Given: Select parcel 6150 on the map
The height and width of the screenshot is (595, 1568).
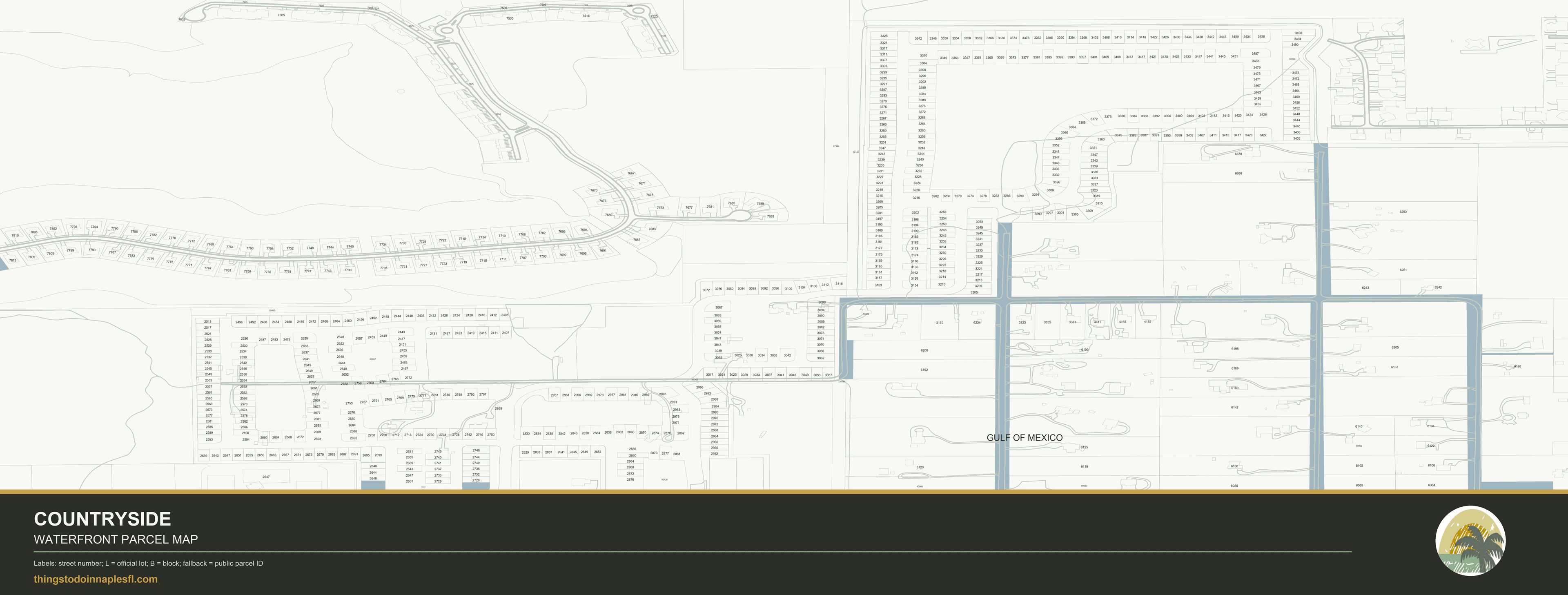Looking at the screenshot, I should coord(1234,388).
